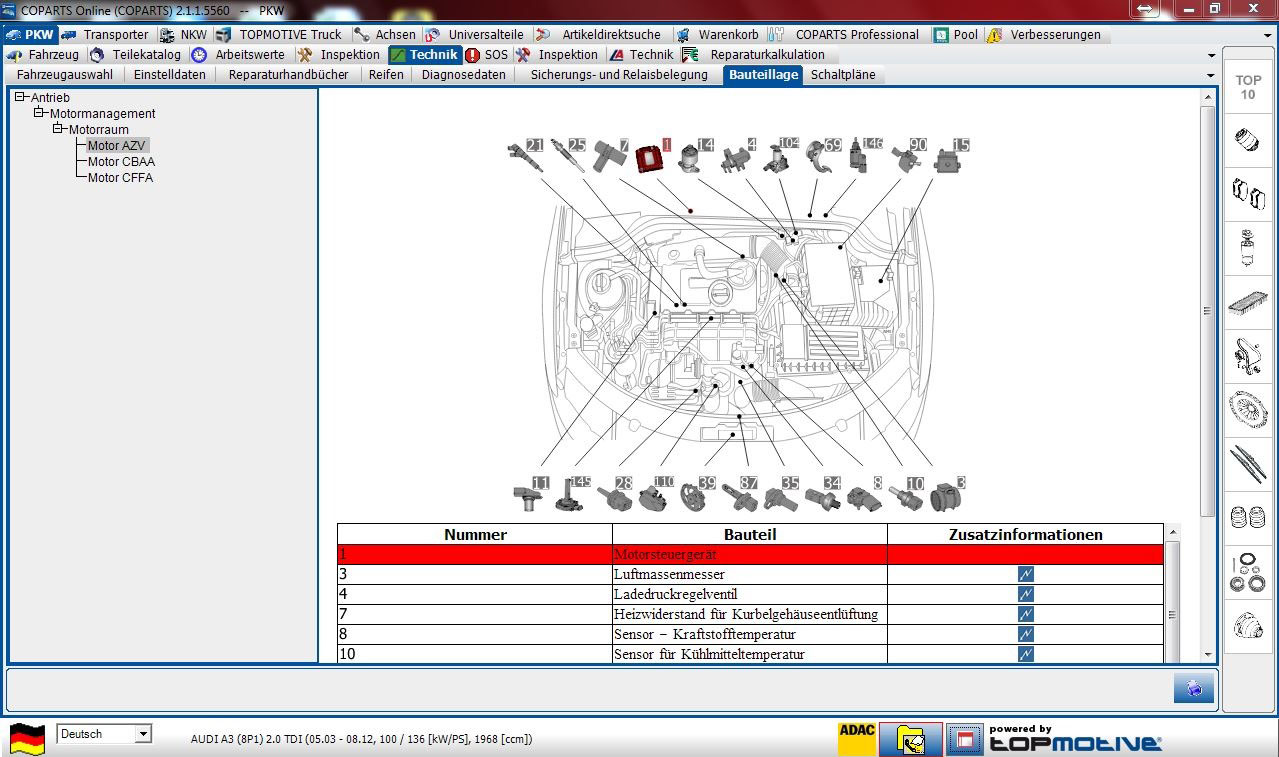Open overflow arrow of the Fahrzeug toolbar row

click(1211, 55)
